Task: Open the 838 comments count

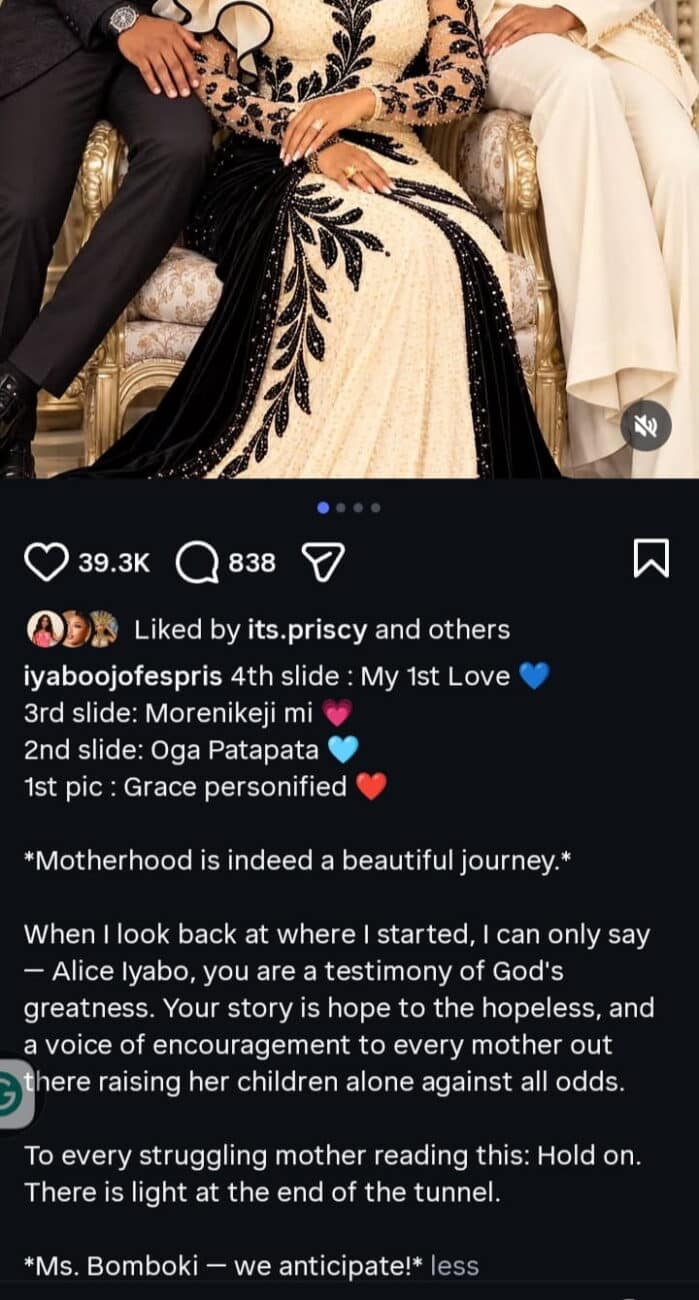Action: [252, 563]
